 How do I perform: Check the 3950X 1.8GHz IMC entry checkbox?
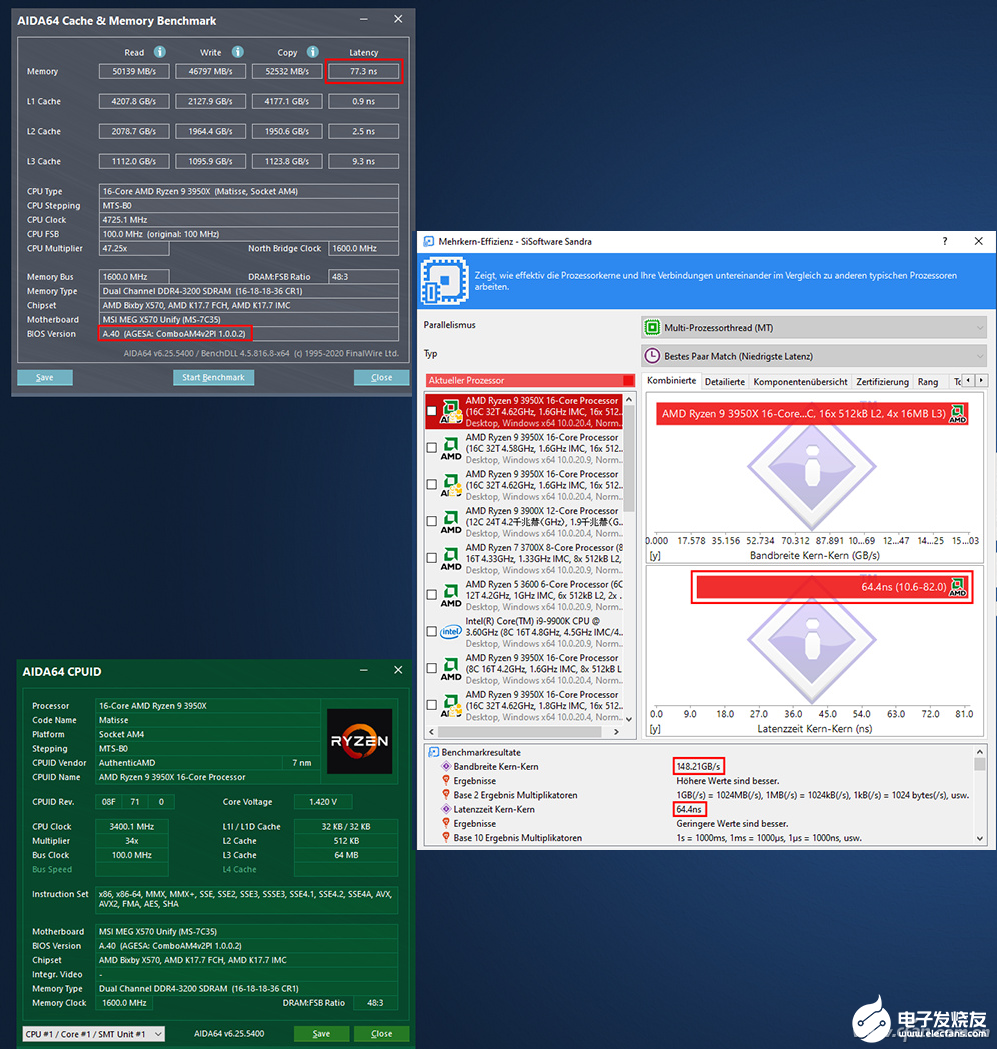(432, 705)
